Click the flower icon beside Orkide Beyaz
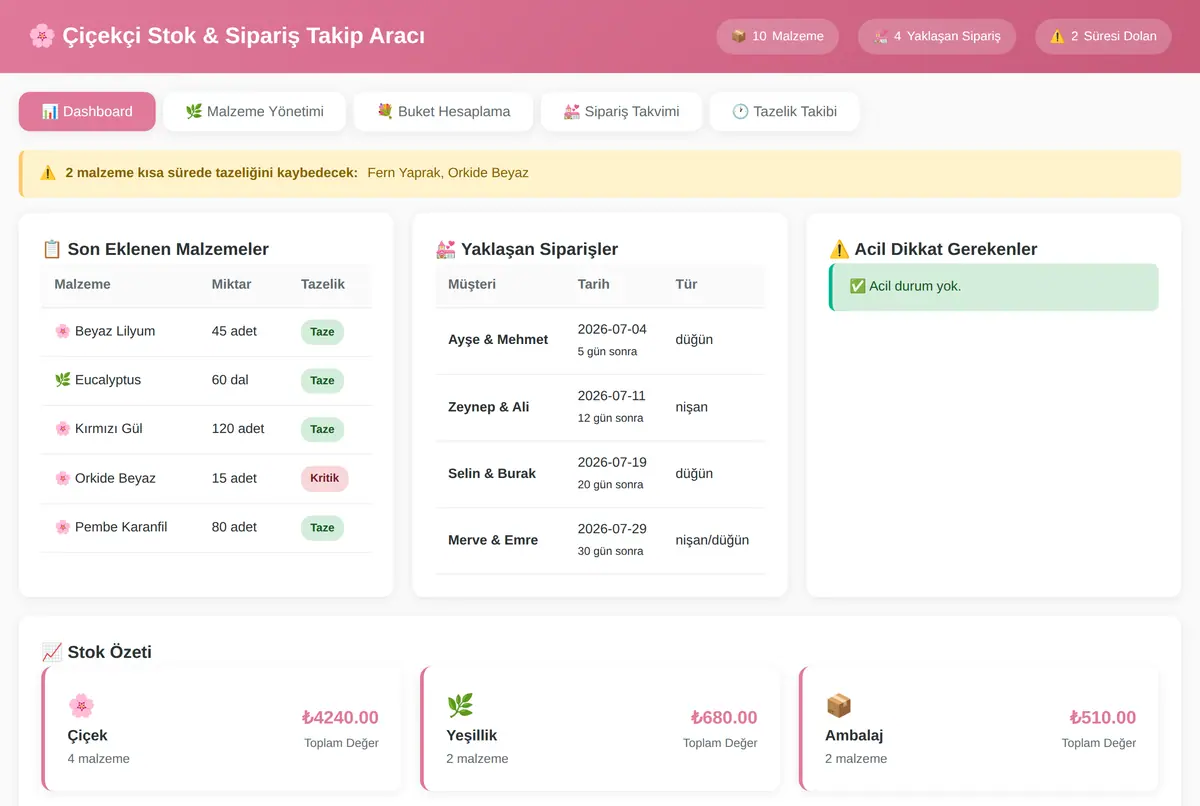The image size is (1200, 806). coord(62,478)
